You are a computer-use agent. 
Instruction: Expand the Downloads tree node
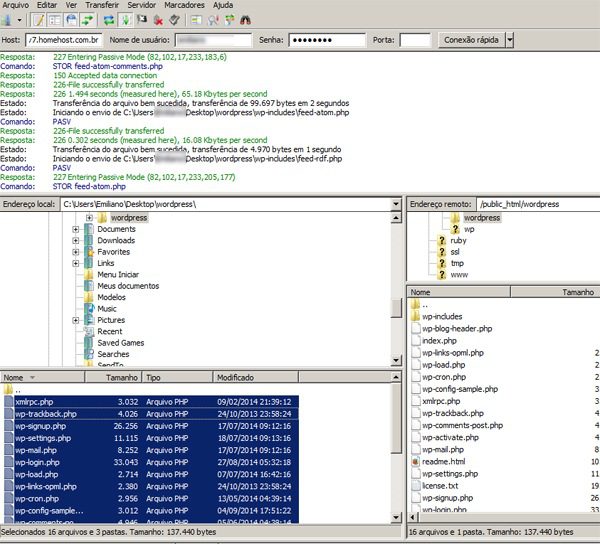[76, 241]
